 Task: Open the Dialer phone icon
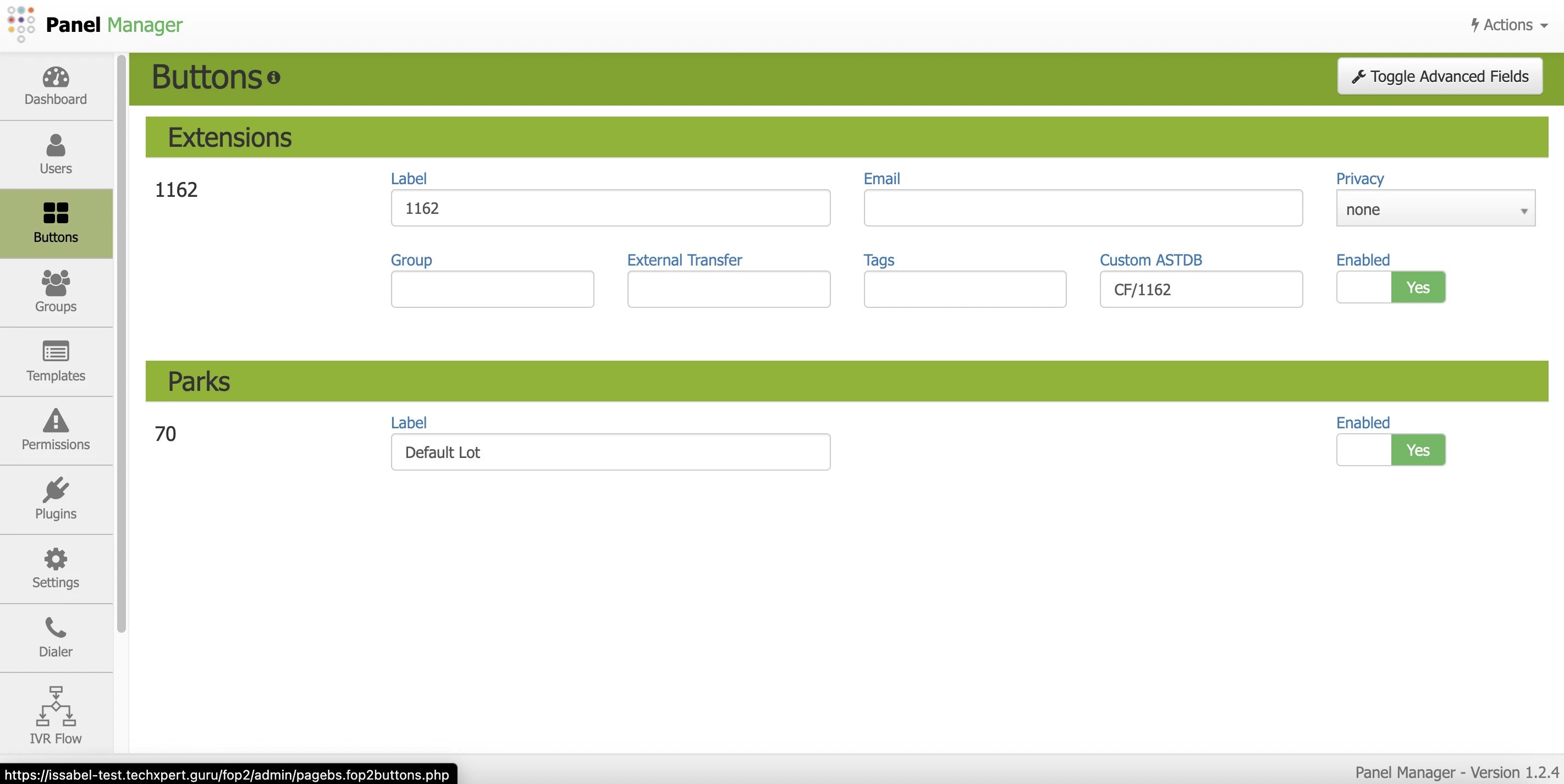[x=55, y=627]
